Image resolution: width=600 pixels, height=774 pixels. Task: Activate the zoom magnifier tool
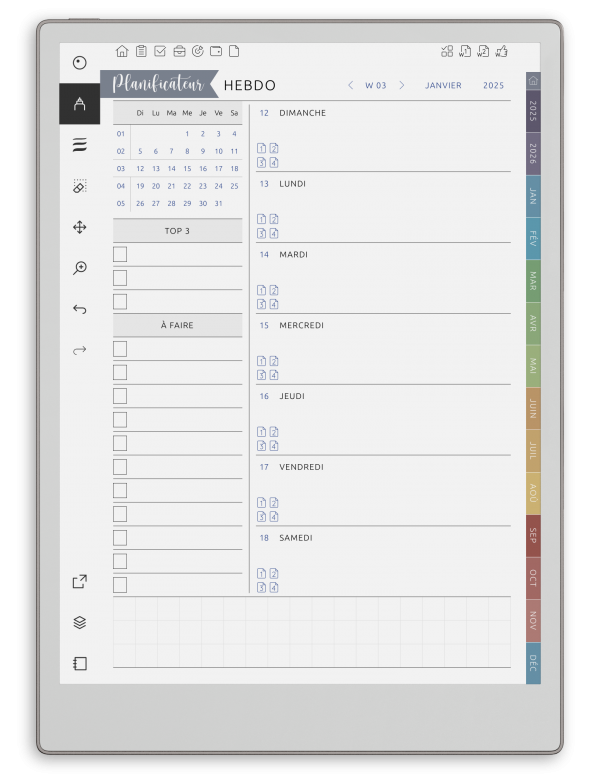point(79,268)
